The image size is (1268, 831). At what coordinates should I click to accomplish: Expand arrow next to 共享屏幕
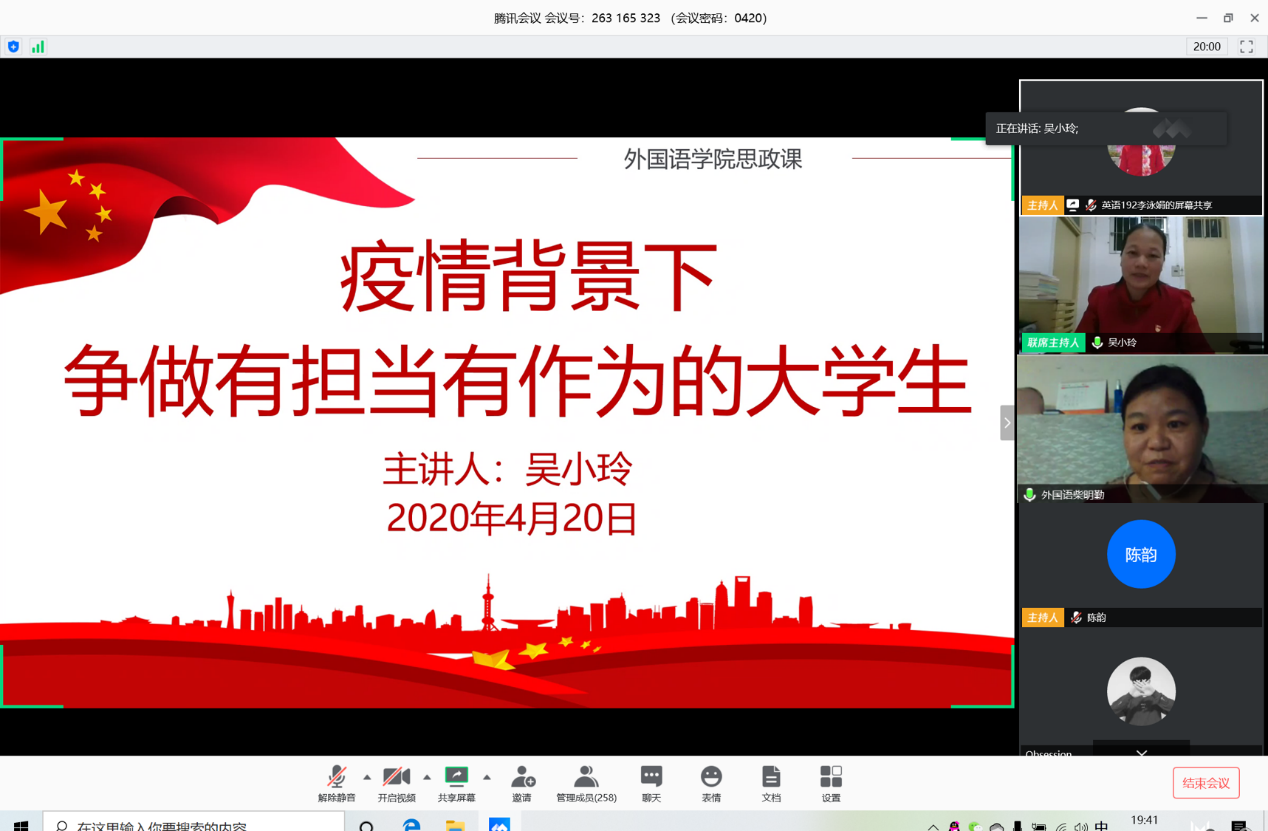click(487, 777)
